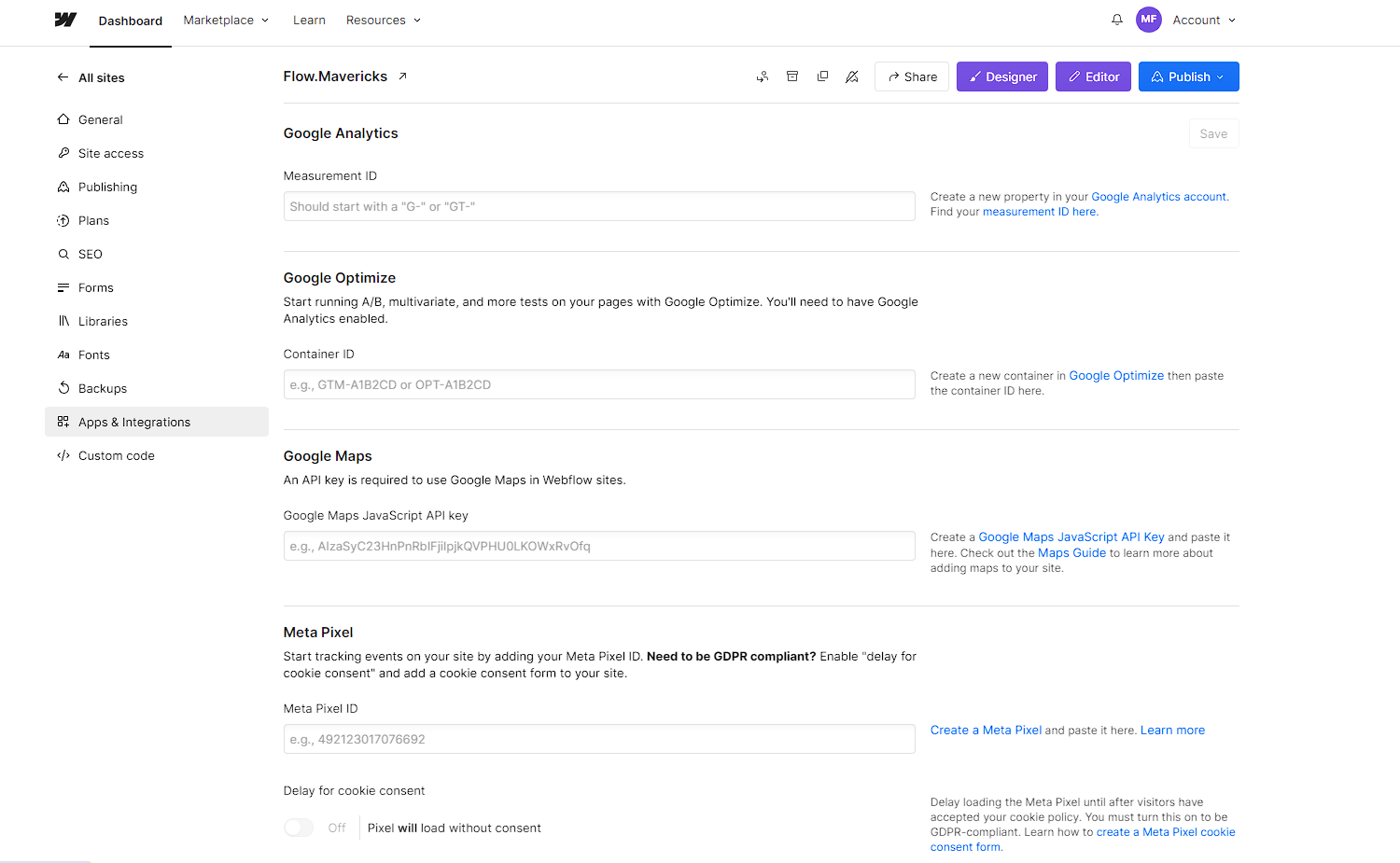This screenshot has height=863, width=1400.
Task: Click the Apps & Integrations icon
Action: tap(63, 422)
